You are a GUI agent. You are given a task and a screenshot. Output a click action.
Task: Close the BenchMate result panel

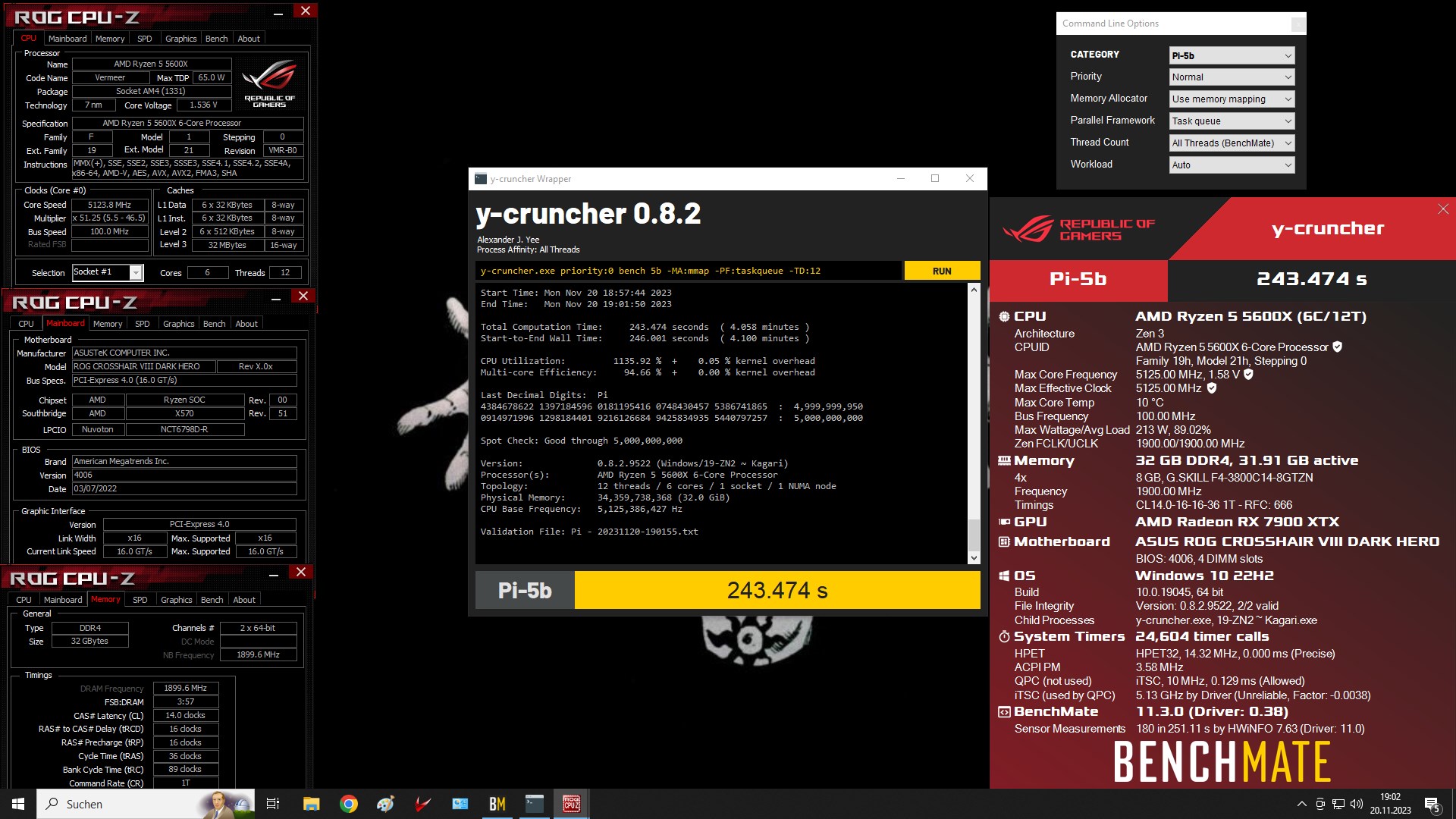(1442, 209)
